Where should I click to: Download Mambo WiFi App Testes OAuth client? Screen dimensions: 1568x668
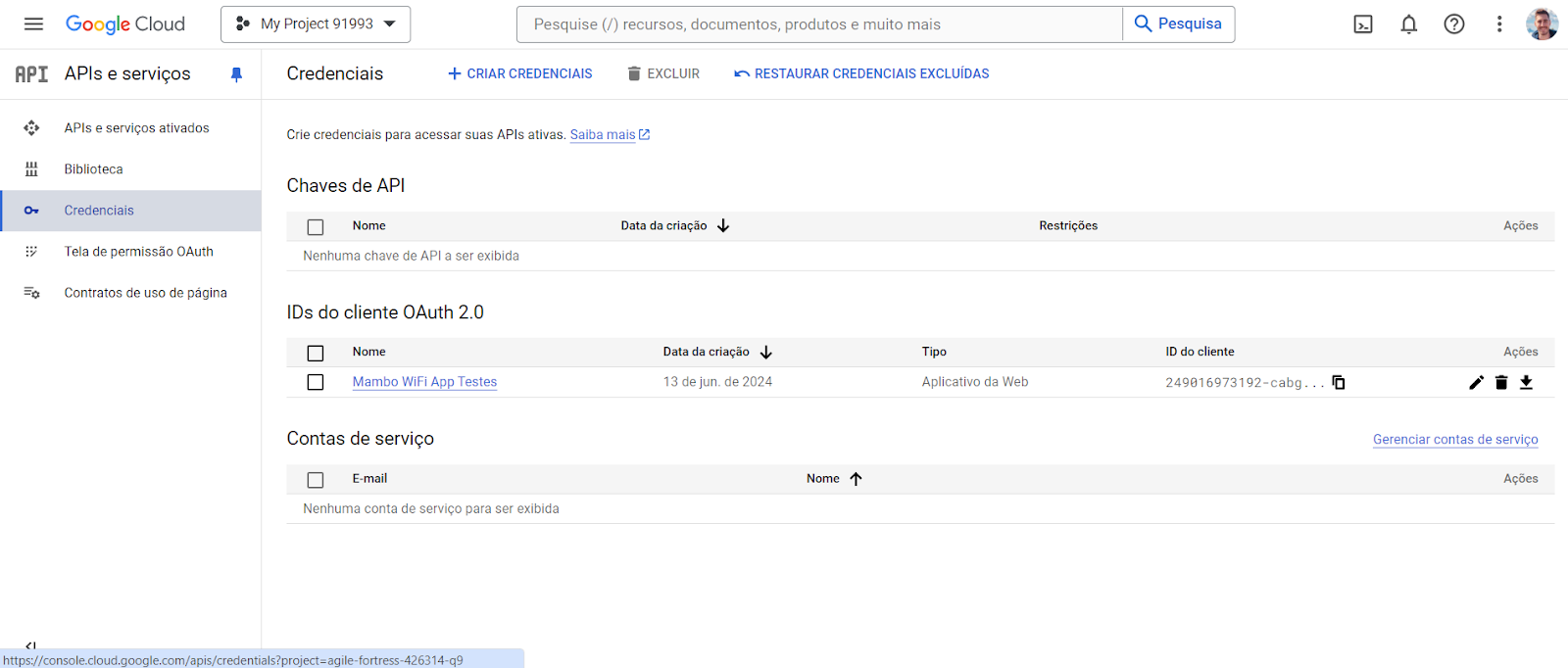pyautogui.click(x=1526, y=382)
